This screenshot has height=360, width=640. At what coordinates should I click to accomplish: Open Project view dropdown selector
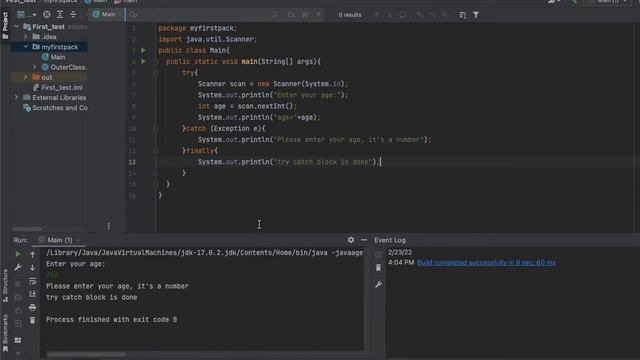27,15
